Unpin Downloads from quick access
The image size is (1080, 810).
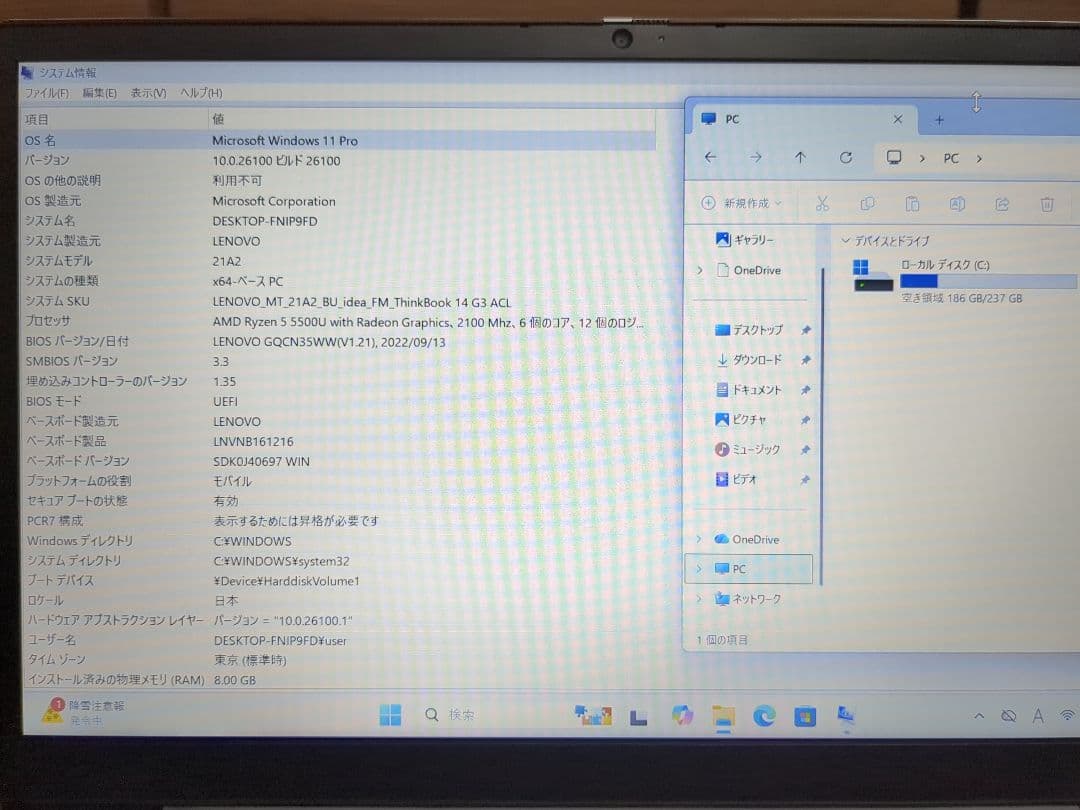pyautogui.click(x=805, y=359)
